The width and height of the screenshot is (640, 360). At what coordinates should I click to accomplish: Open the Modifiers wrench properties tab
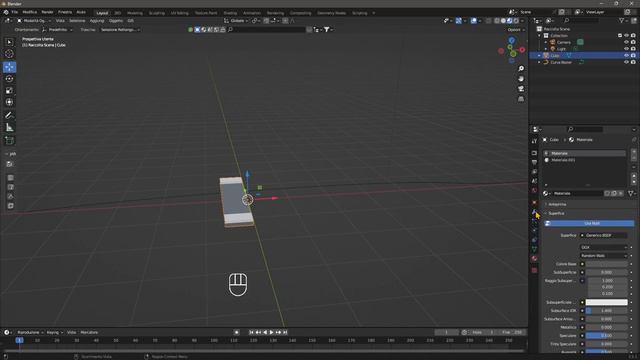[x=534, y=212]
